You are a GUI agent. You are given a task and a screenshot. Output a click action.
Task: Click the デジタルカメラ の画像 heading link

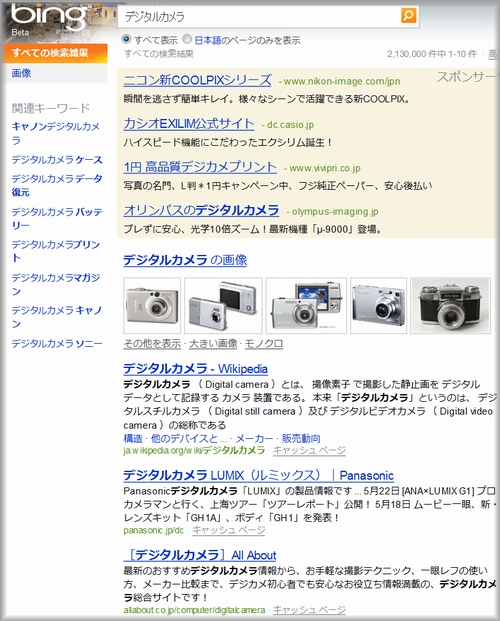[x=185, y=260]
